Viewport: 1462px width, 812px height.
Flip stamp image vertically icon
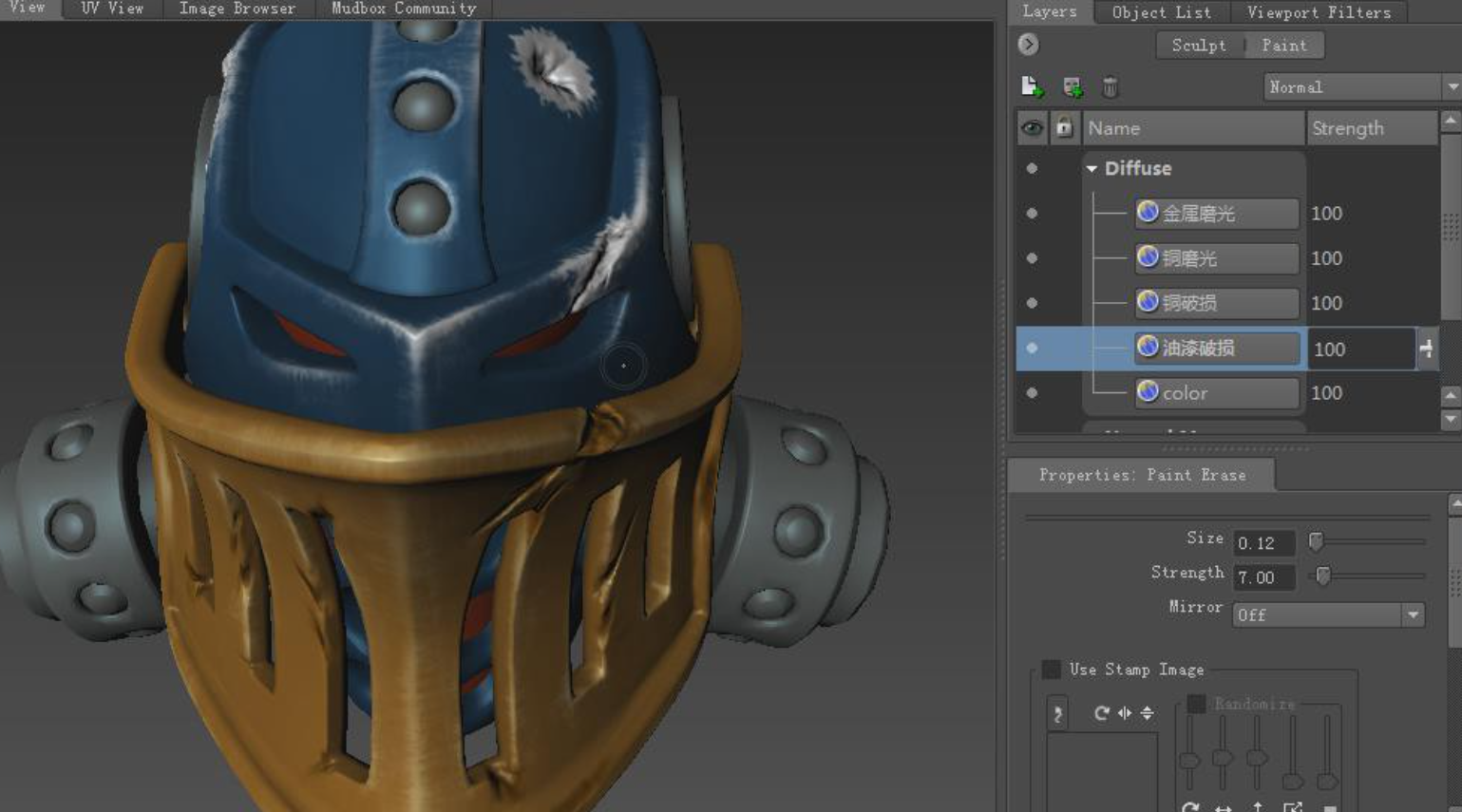click(x=1148, y=712)
